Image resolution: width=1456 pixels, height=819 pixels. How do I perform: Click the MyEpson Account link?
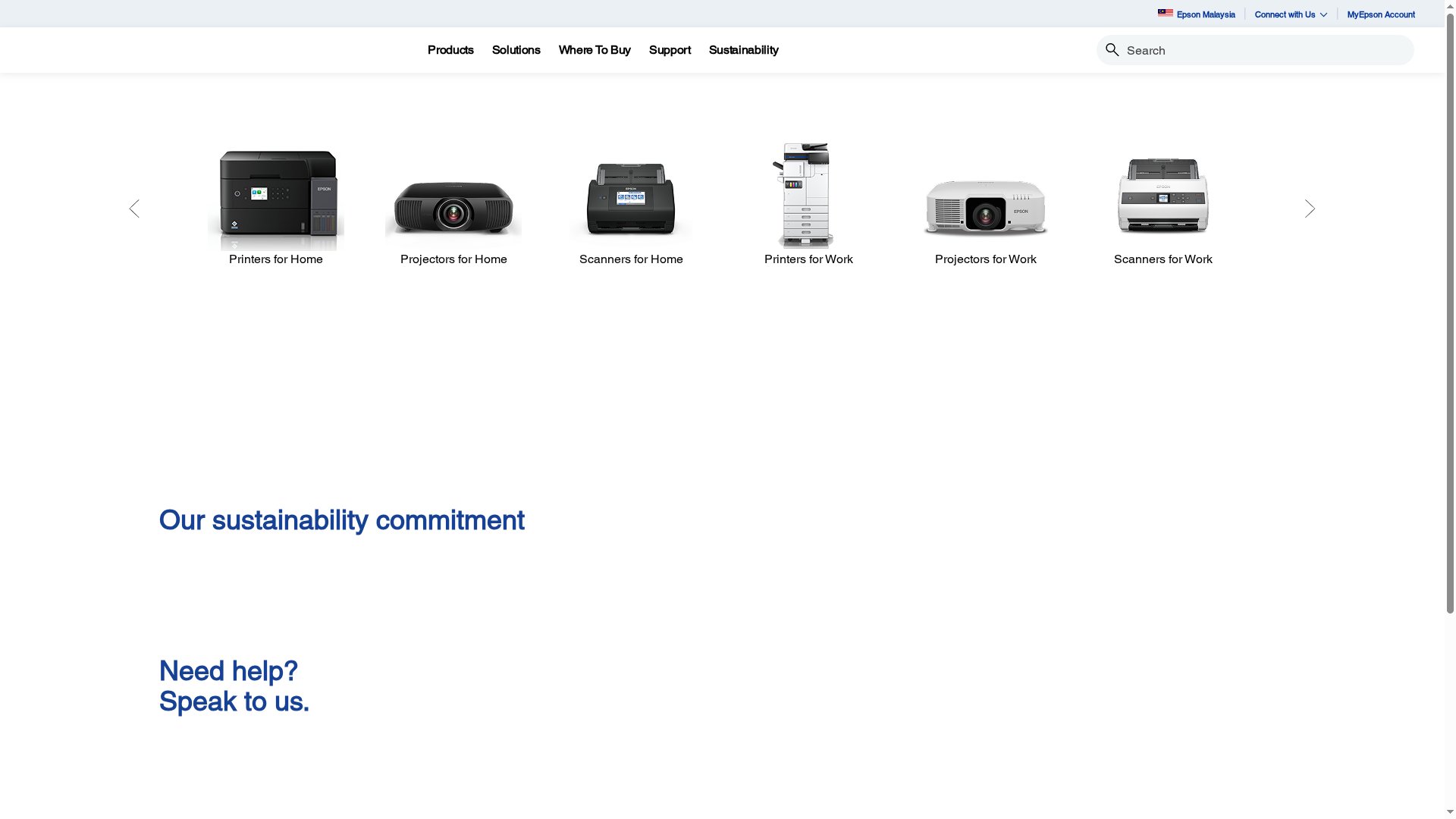coord(1380,14)
